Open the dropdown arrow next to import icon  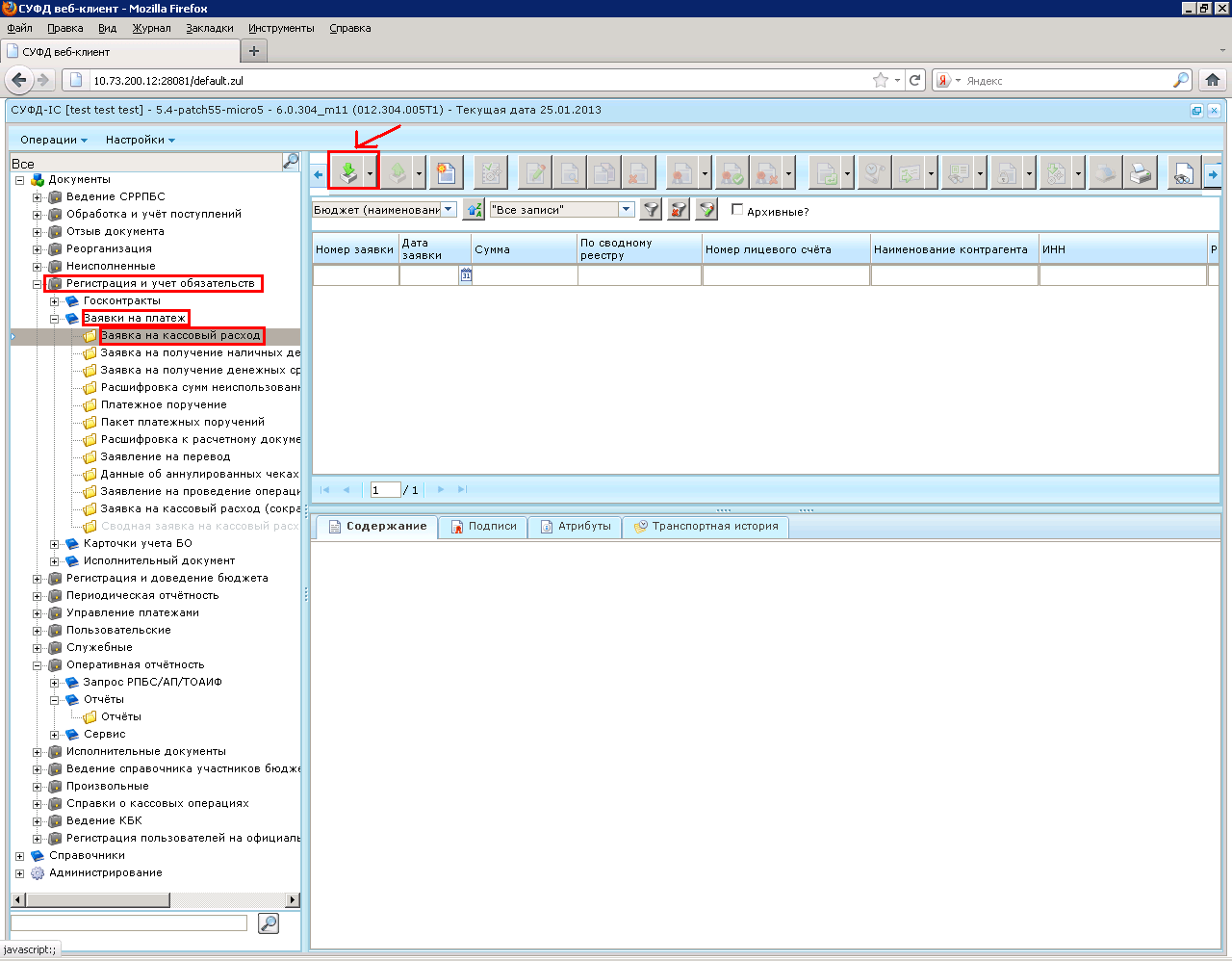371,174
